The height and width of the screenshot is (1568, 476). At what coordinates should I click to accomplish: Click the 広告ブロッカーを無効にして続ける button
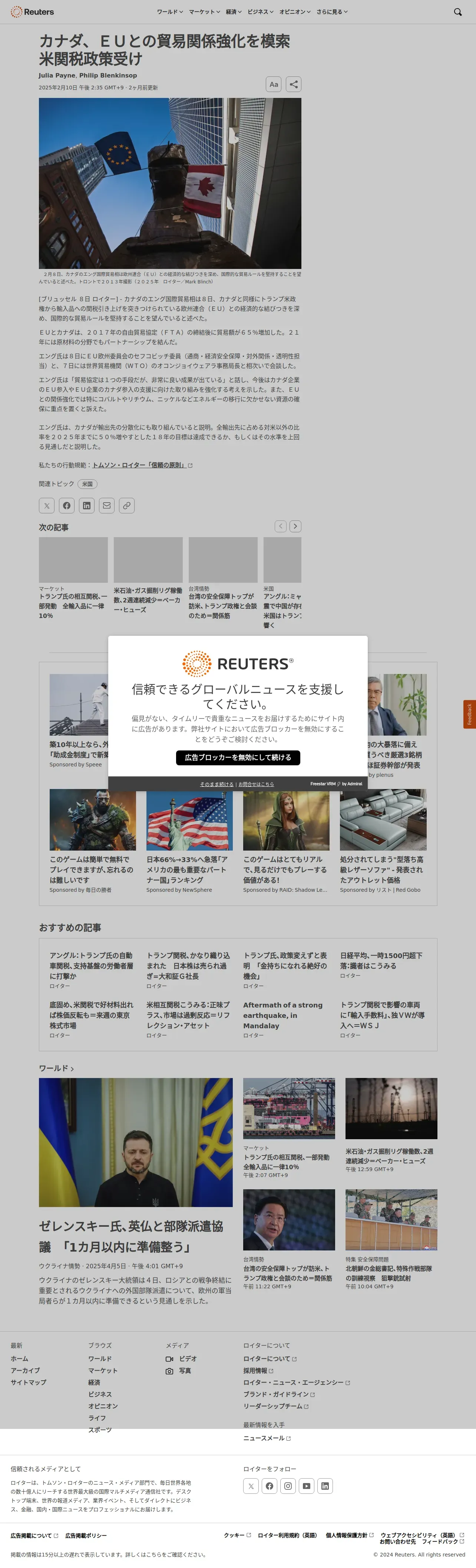point(238,757)
